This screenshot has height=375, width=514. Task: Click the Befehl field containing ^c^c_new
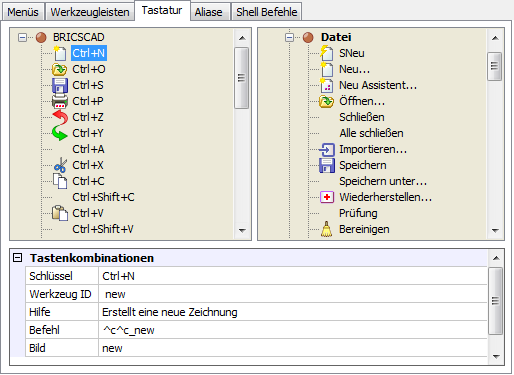click(x=293, y=330)
